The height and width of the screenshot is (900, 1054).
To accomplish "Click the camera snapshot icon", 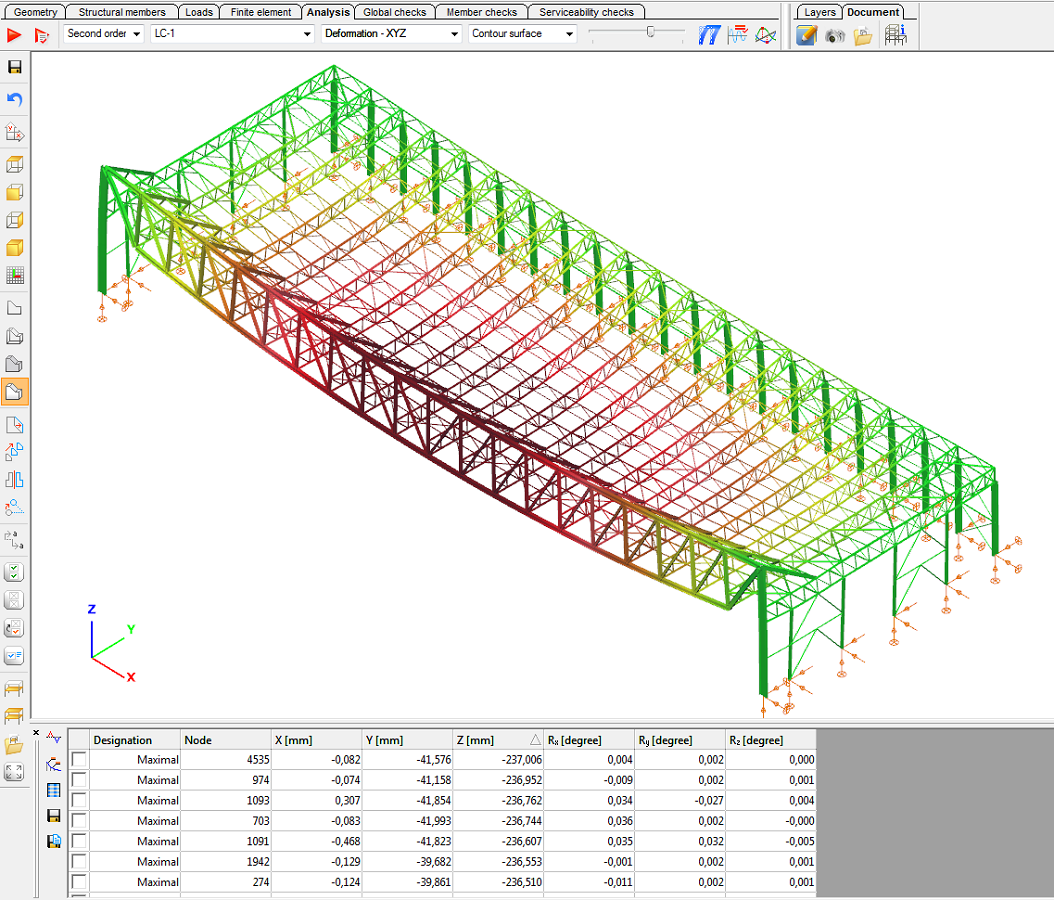I will pyautogui.click(x=835, y=35).
